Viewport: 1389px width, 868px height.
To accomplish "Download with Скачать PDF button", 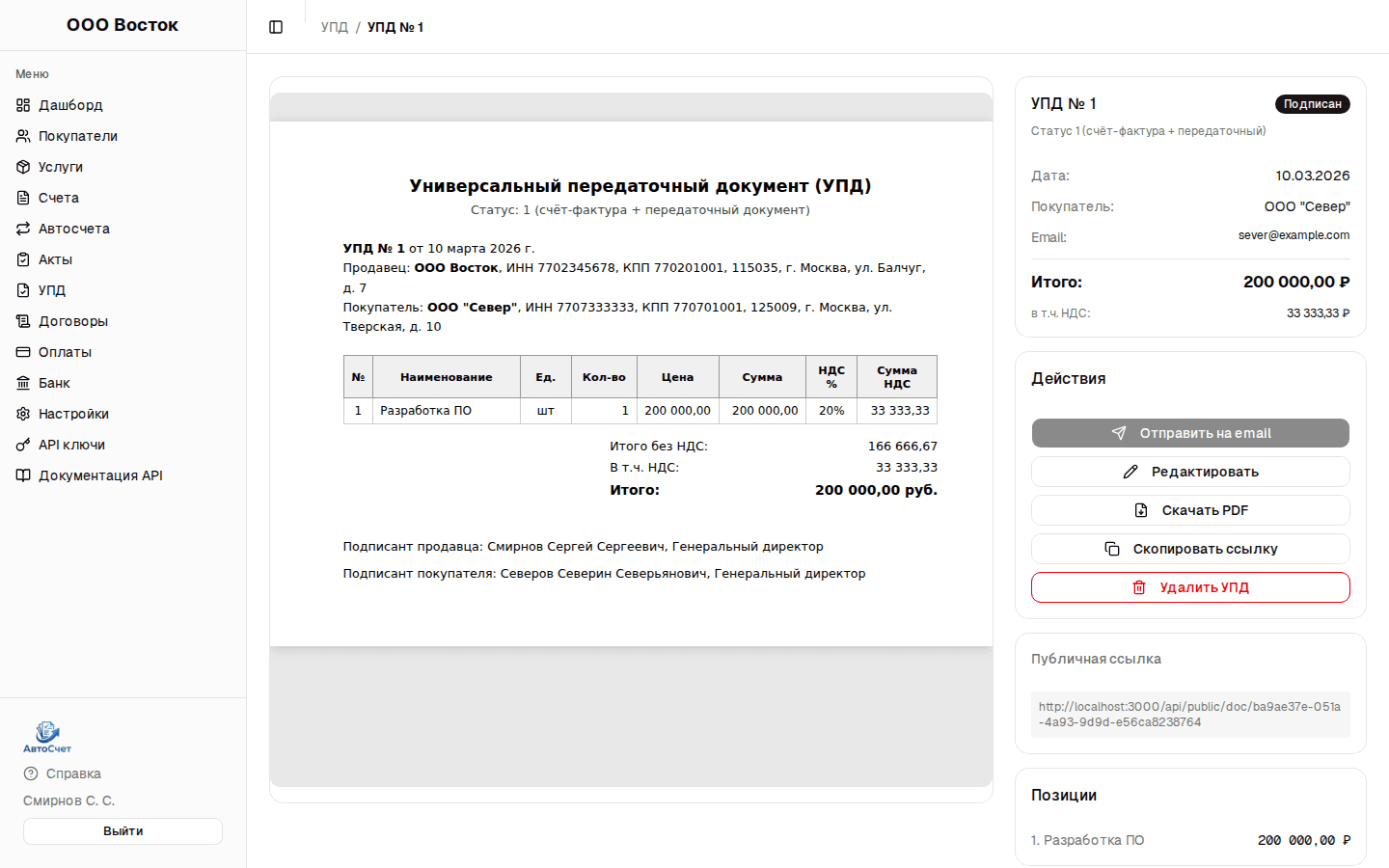I will 1190,510.
